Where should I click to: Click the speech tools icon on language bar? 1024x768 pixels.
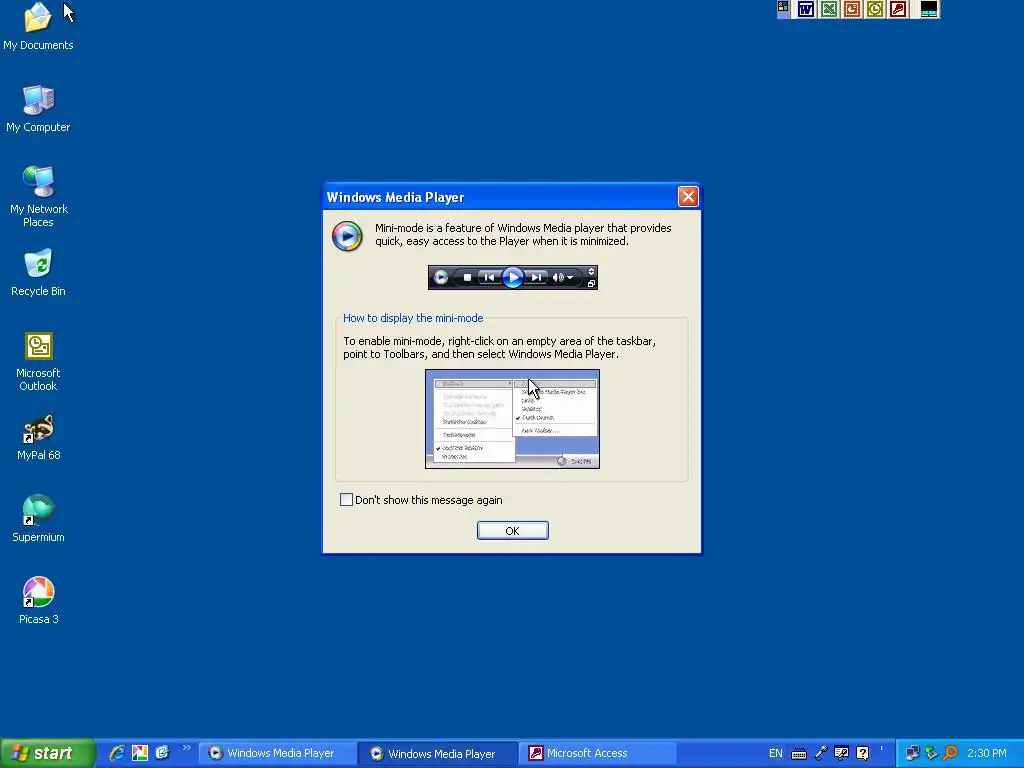[x=842, y=754]
